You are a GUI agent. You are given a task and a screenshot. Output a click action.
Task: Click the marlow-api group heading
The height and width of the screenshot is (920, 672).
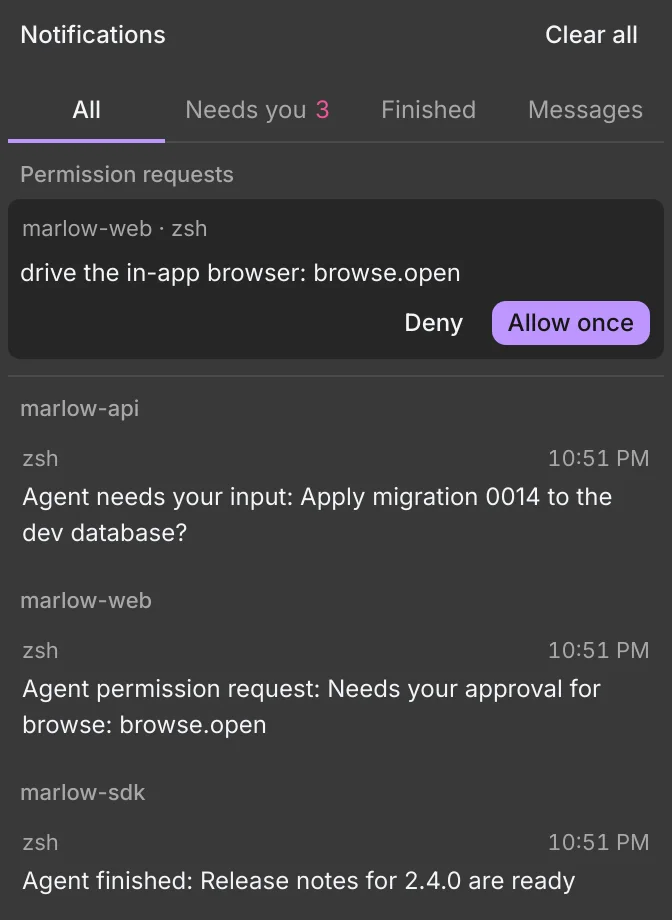tap(80, 409)
